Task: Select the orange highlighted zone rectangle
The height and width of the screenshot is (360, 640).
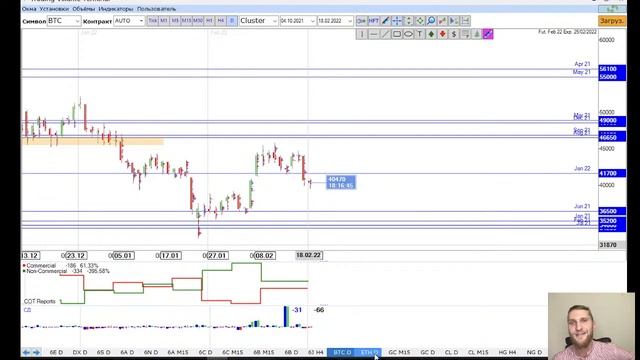Action: pyautogui.click(x=93, y=142)
